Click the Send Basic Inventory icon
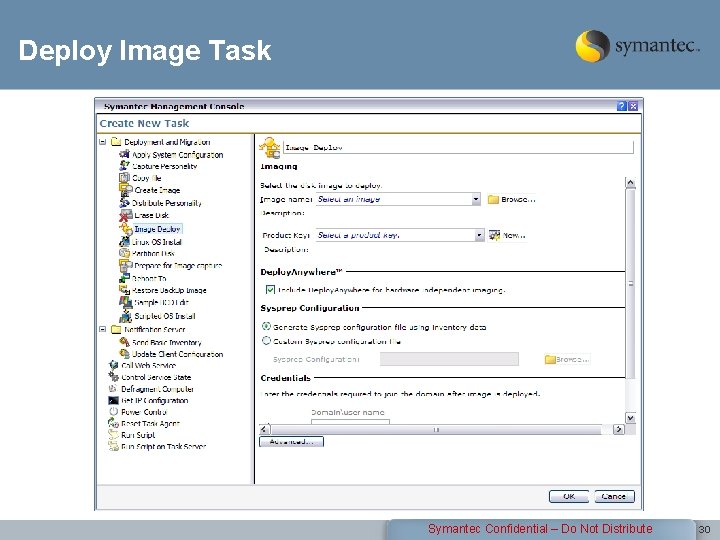 click(124, 342)
